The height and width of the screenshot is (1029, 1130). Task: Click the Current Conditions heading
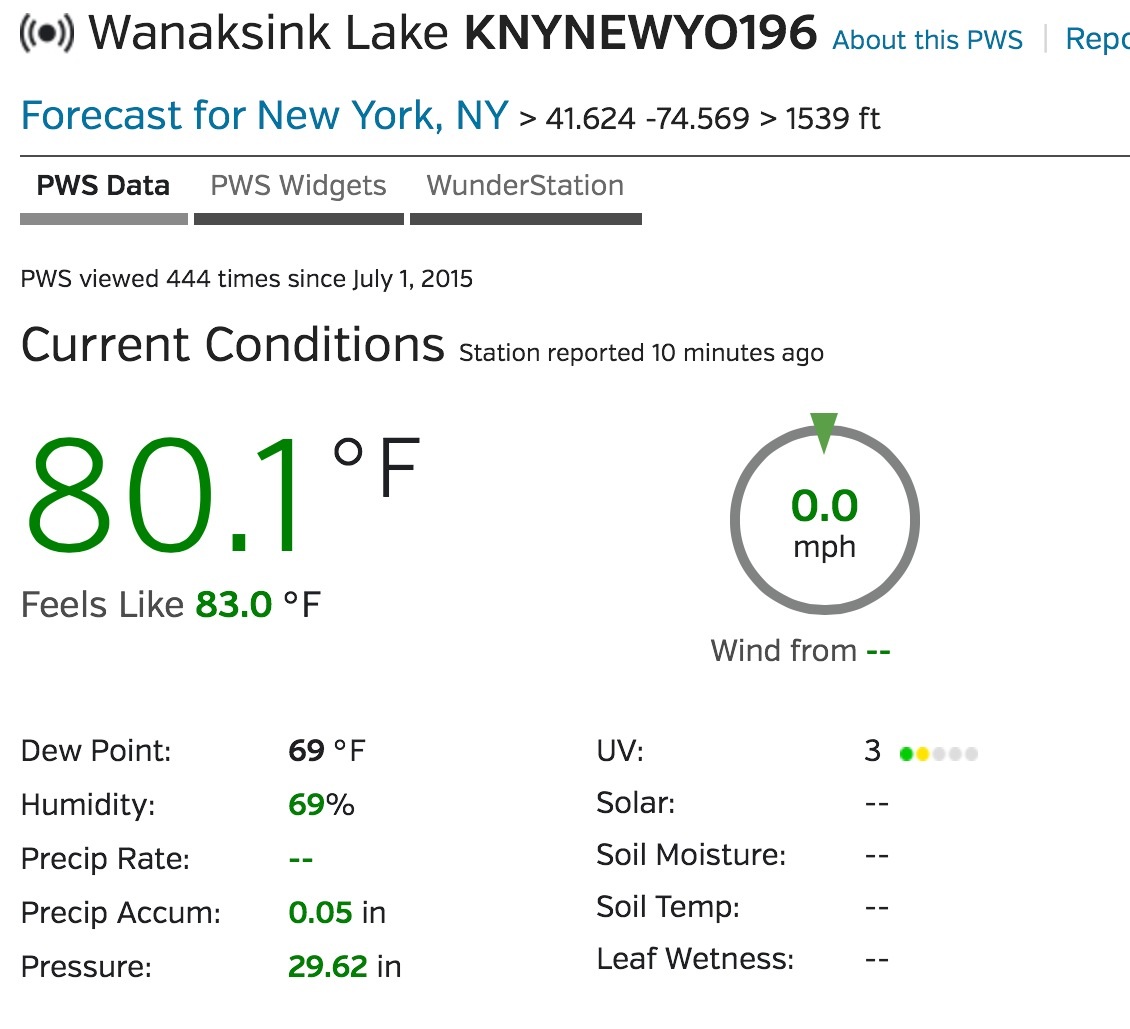click(x=232, y=346)
